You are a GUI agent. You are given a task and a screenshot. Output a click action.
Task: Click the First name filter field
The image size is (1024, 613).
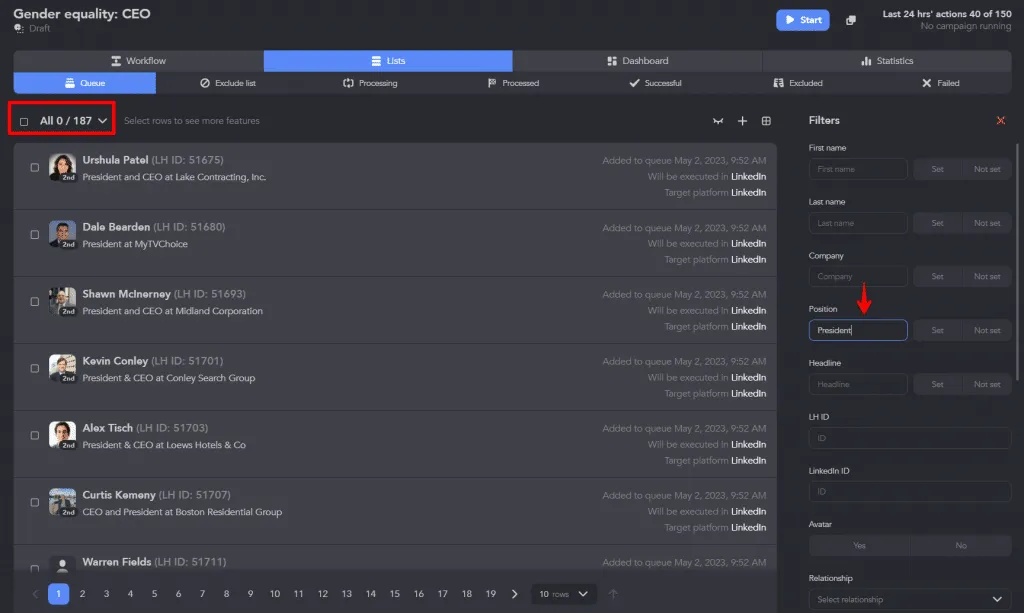tap(857, 169)
